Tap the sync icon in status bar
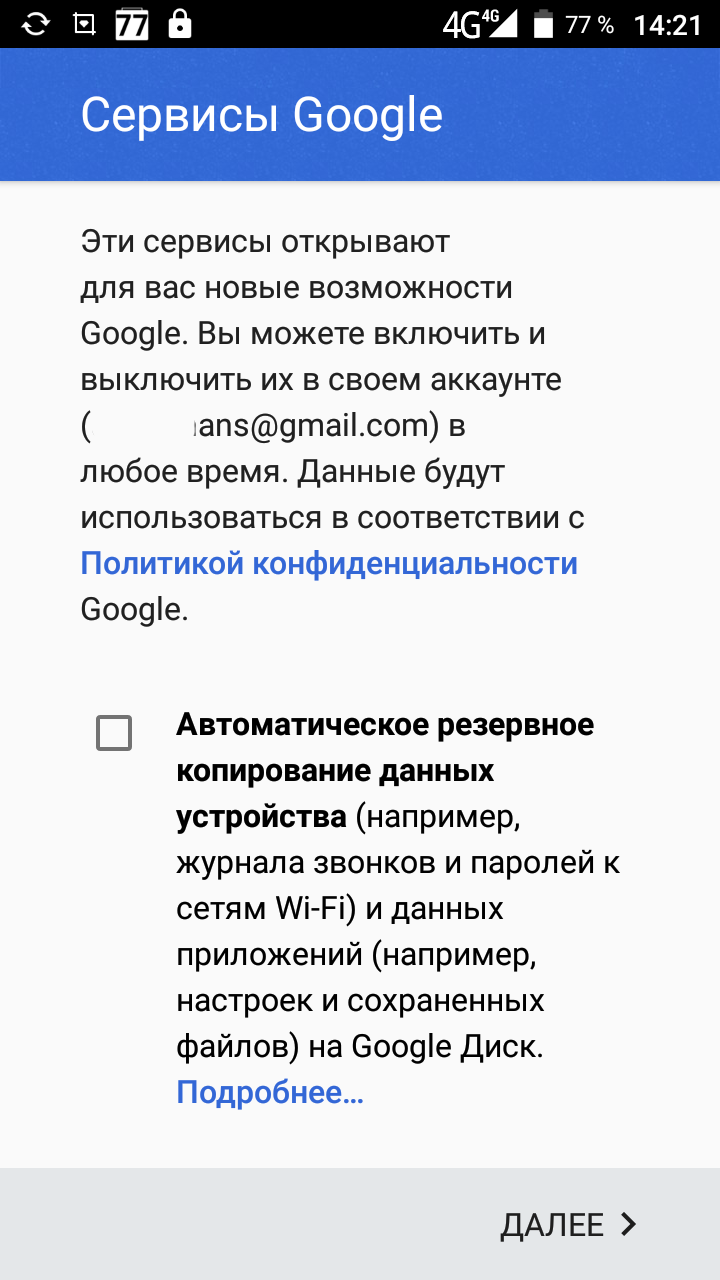The width and height of the screenshot is (720, 1280). tap(35, 24)
